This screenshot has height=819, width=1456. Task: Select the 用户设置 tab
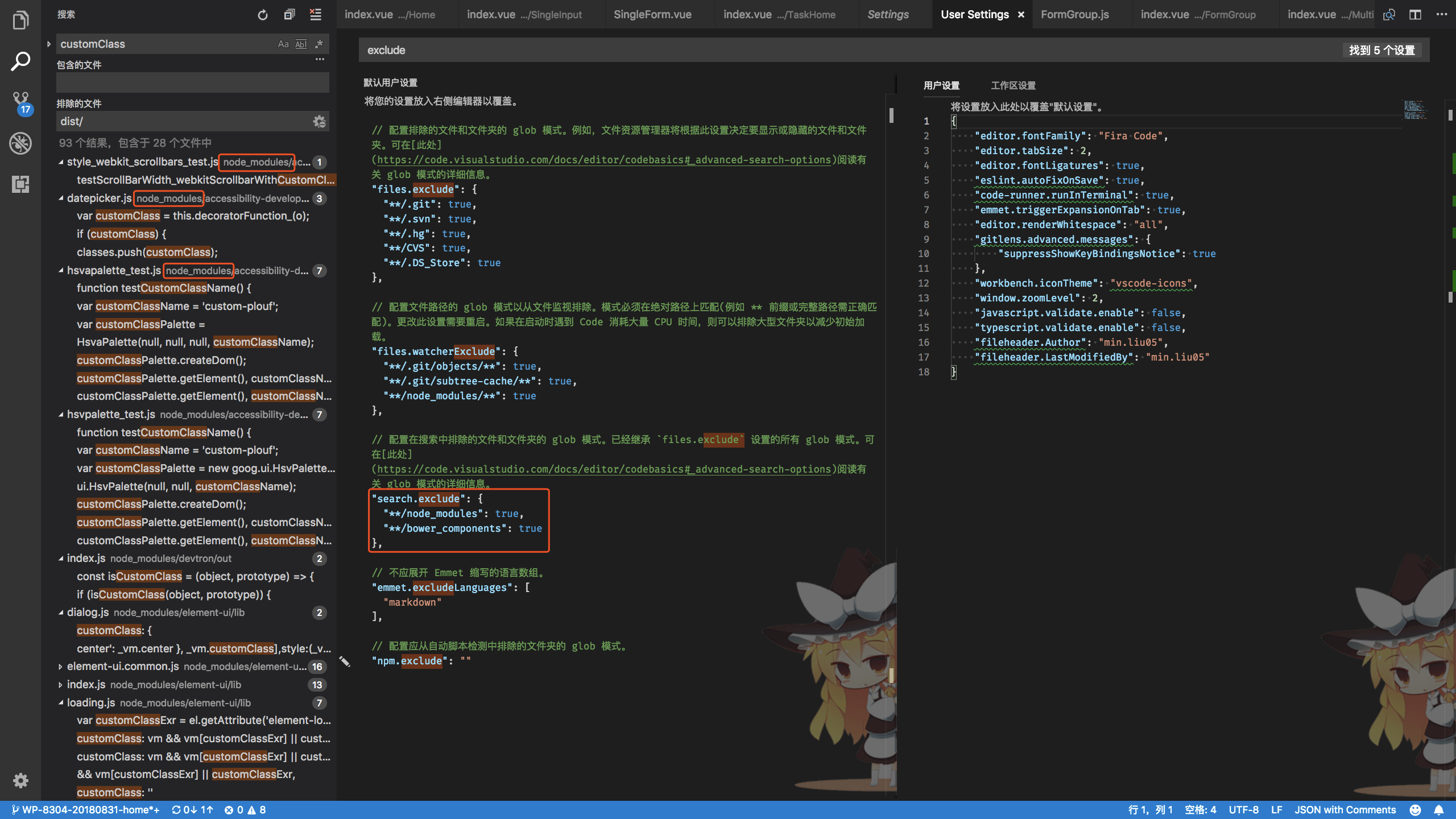[941, 85]
